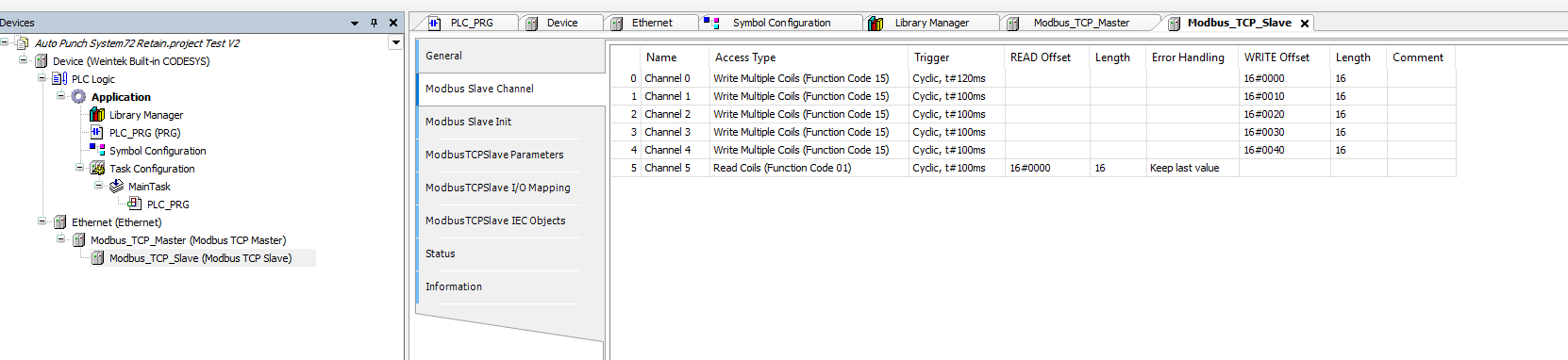1568x360 pixels.
Task: Open the Devices panel dropdown arrow
Action: pyautogui.click(x=355, y=23)
